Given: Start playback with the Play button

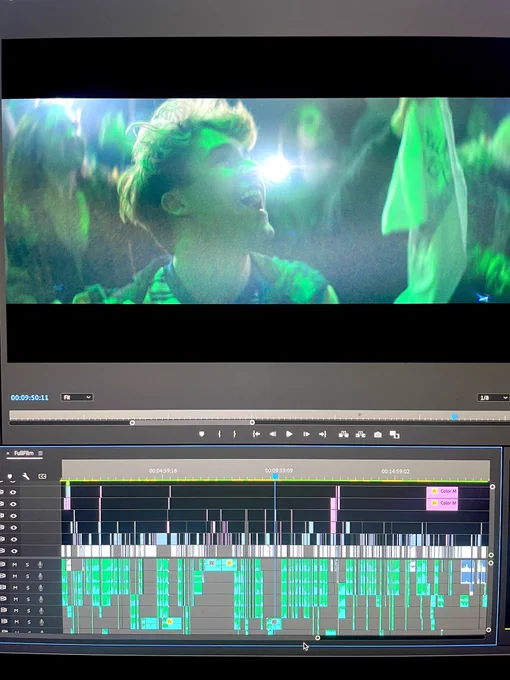Looking at the screenshot, I should [x=289, y=434].
